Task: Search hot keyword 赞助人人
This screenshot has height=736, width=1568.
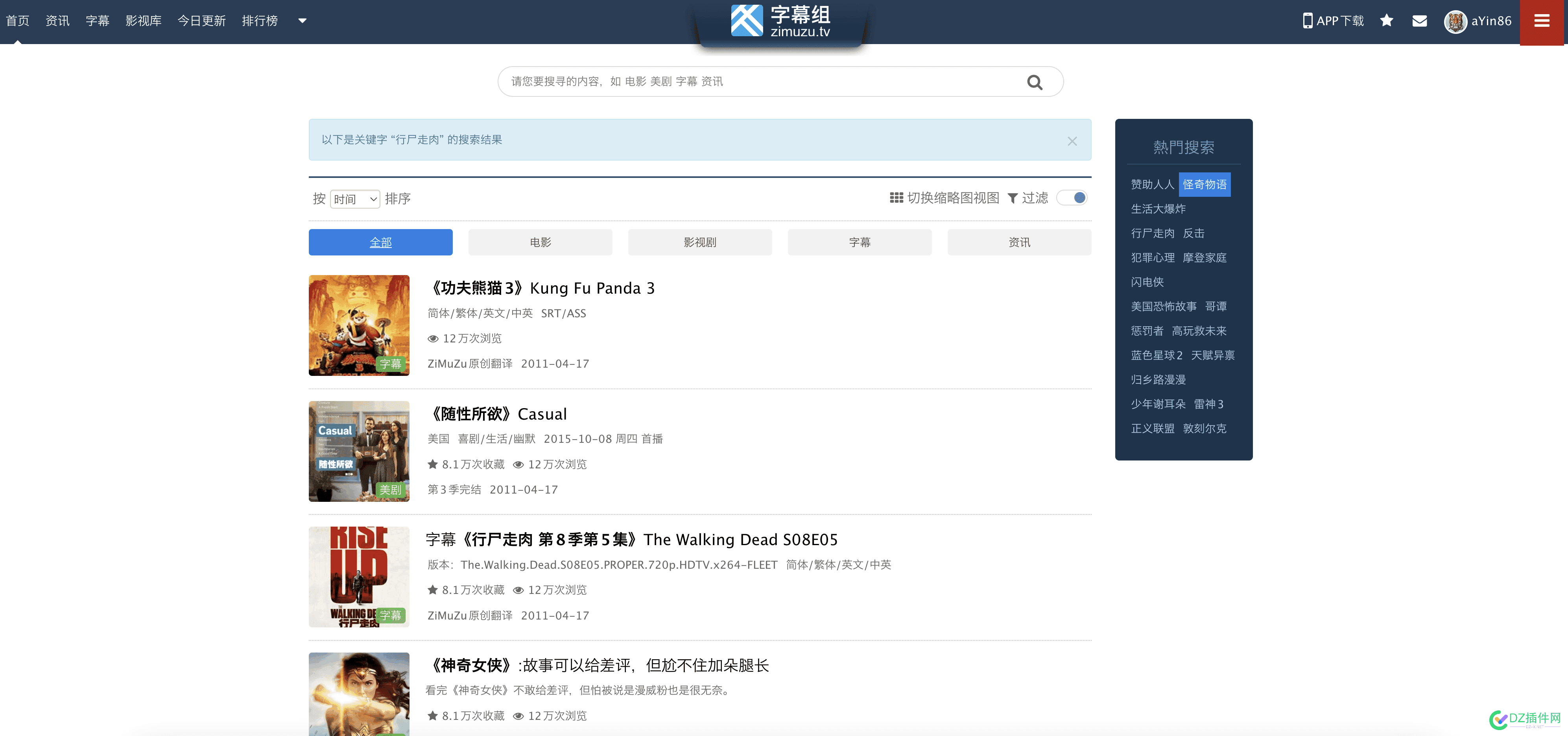Action: (x=1152, y=185)
